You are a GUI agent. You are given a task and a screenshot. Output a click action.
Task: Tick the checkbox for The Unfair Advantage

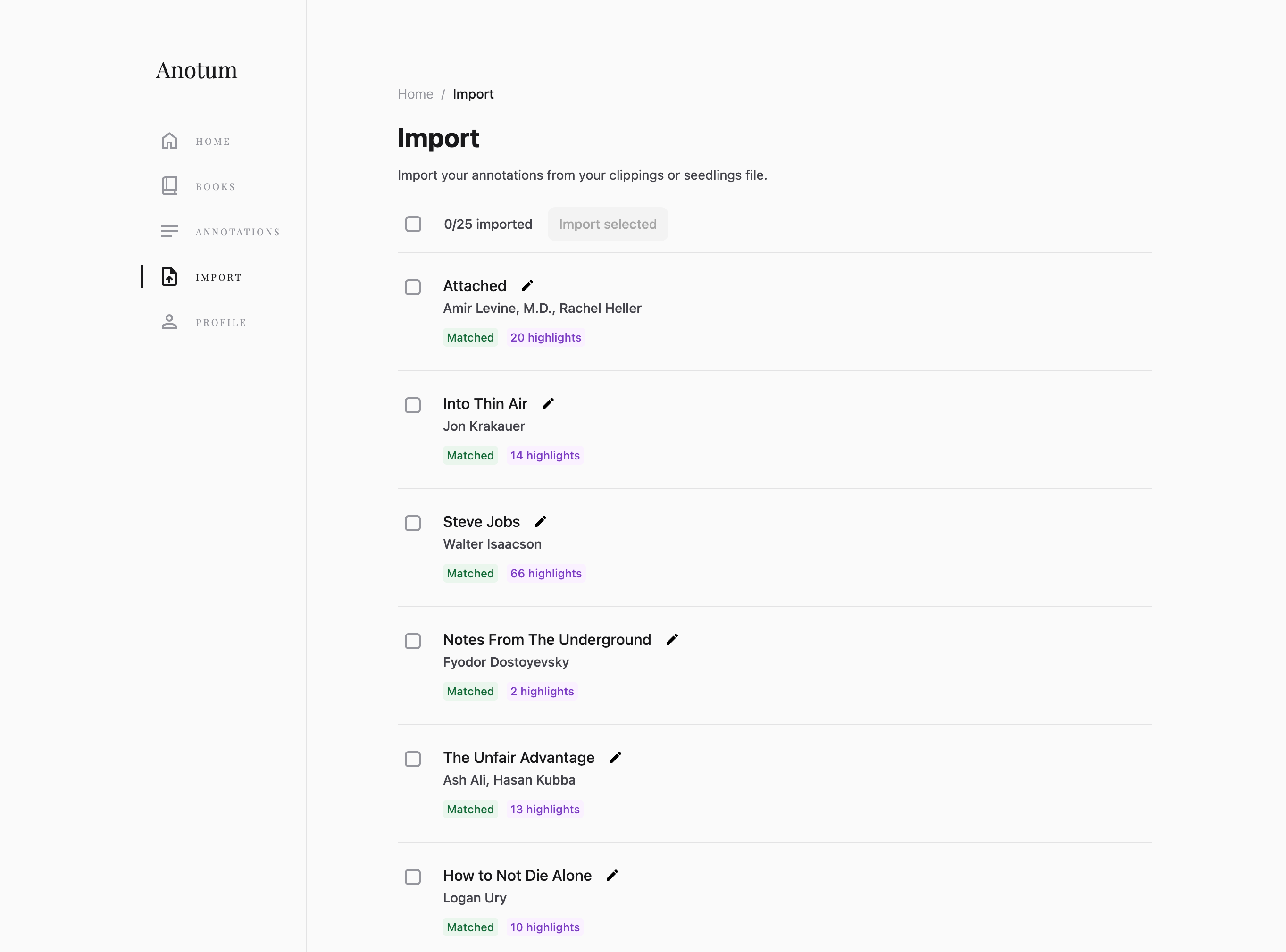click(x=412, y=759)
